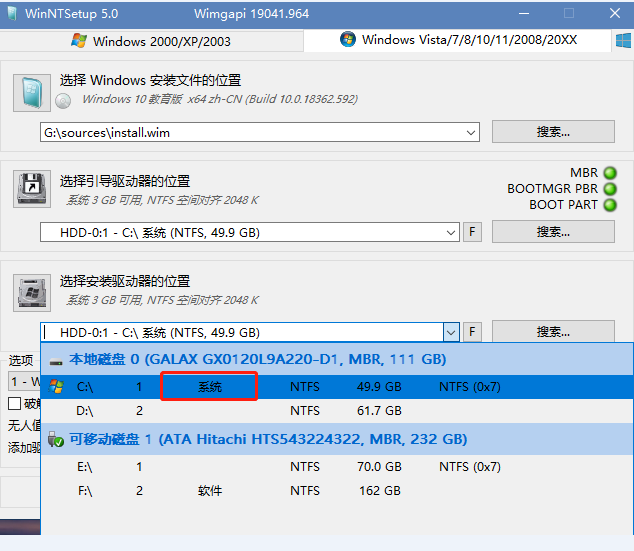Expand the G:\sources\install.wim dropdown arrow
The height and width of the screenshot is (551, 634).
tap(471, 133)
